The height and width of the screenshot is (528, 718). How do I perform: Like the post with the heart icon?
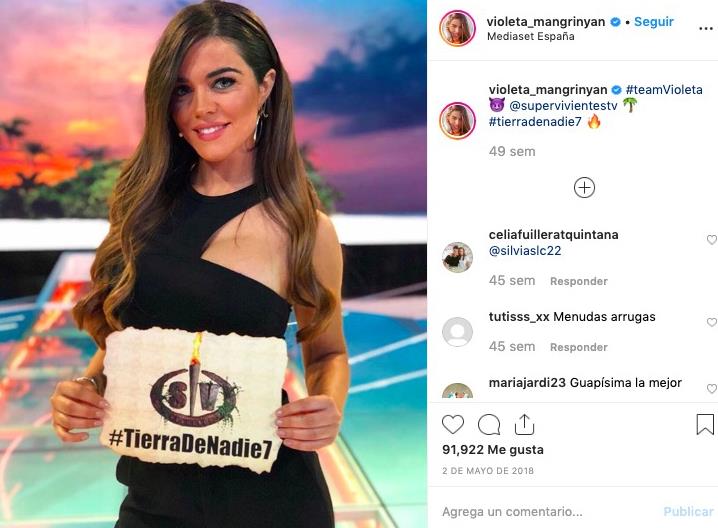pos(452,425)
